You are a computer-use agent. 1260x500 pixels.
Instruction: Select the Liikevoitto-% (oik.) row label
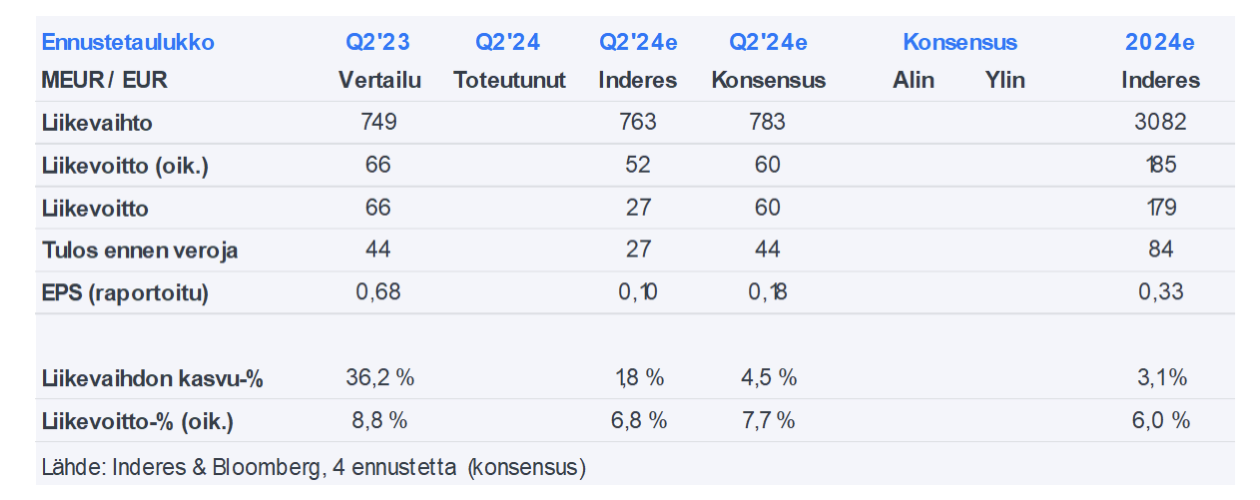137,421
